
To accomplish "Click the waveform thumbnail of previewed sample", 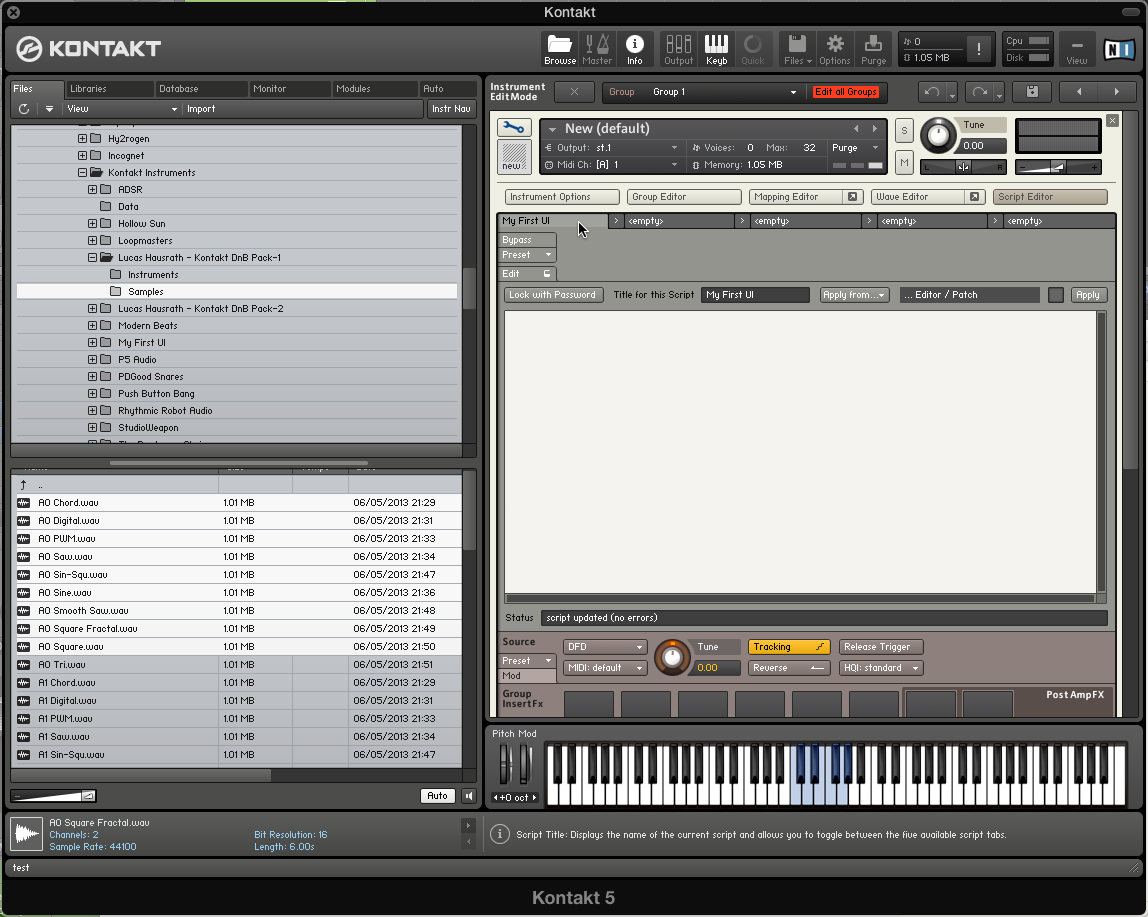I will 26,834.
